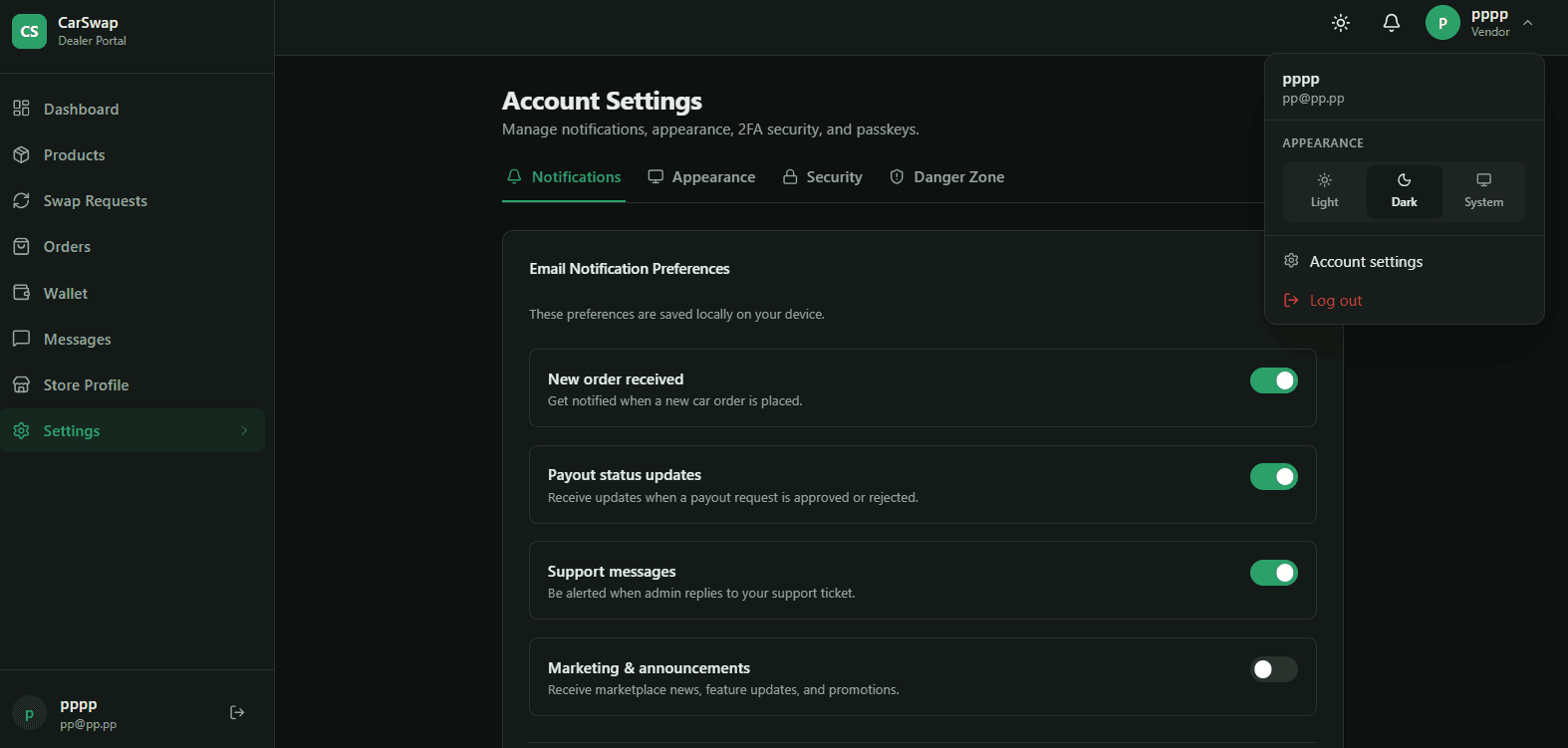Switch to the Notifications tab
The width and height of the screenshot is (1568, 748).
pos(564,177)
